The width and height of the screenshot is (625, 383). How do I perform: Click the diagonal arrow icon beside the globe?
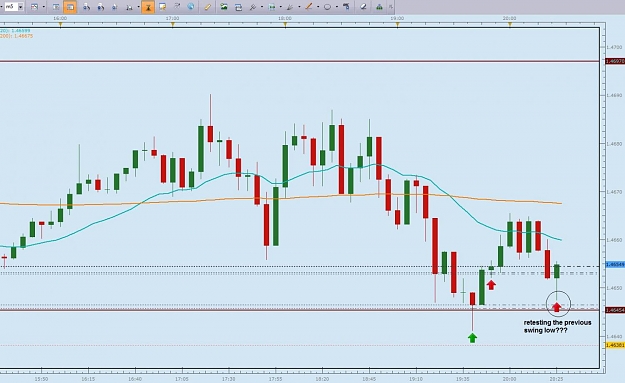point(177,6)
